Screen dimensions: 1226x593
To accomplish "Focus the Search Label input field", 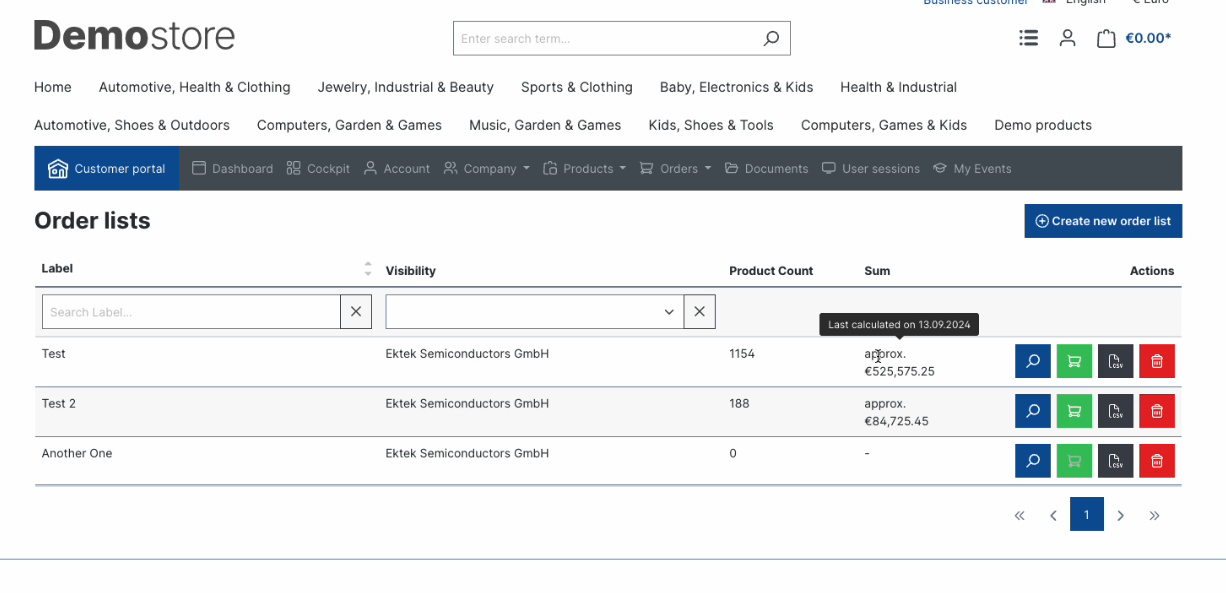I will click(191, 312).
